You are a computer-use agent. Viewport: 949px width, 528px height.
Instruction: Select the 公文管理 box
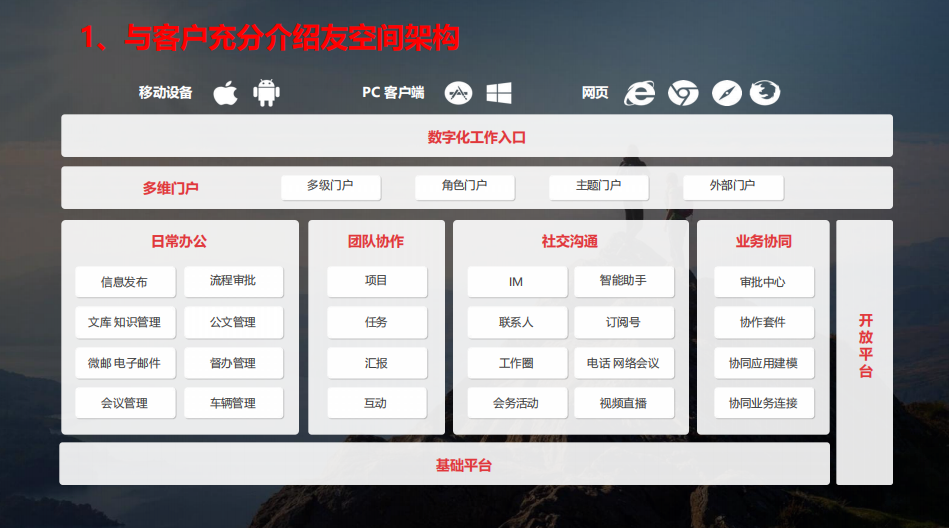(234, 322)
